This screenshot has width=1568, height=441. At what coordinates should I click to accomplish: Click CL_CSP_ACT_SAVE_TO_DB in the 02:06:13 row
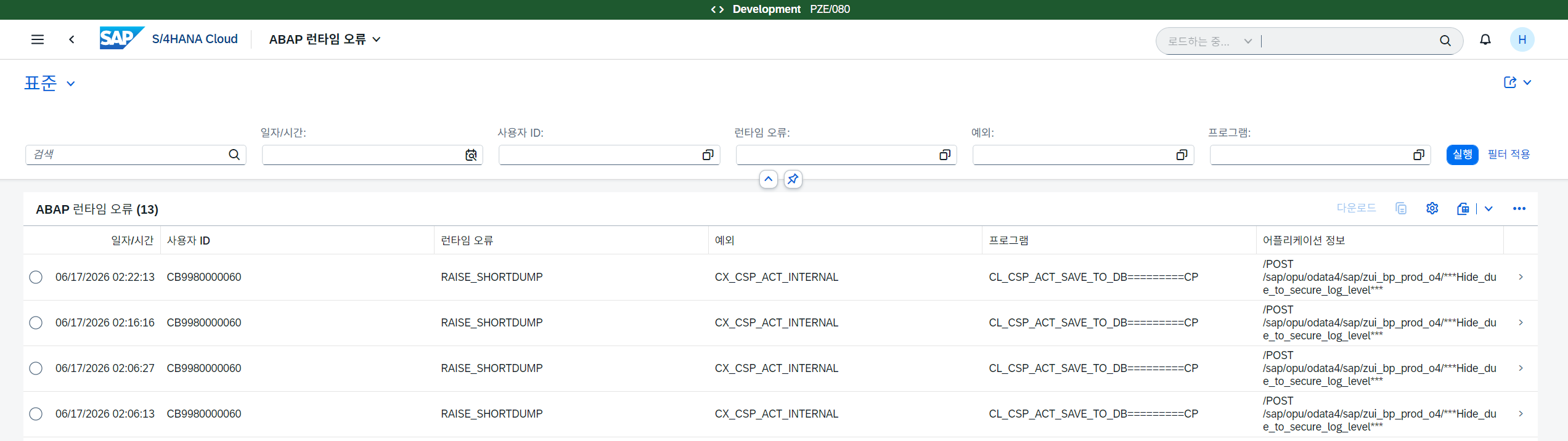[1093, 414]
